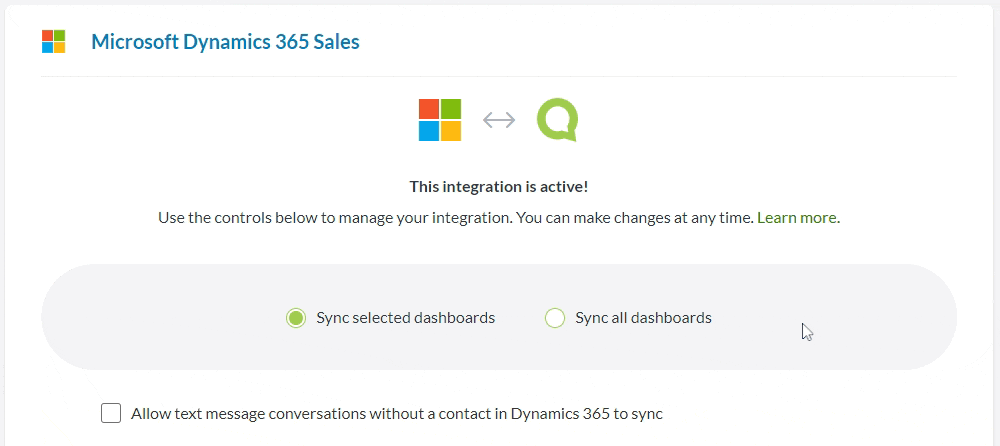Click the blue square of large Microsoft logo
The height and width of the screenshot is (446, 1000).
coord(429,131)
